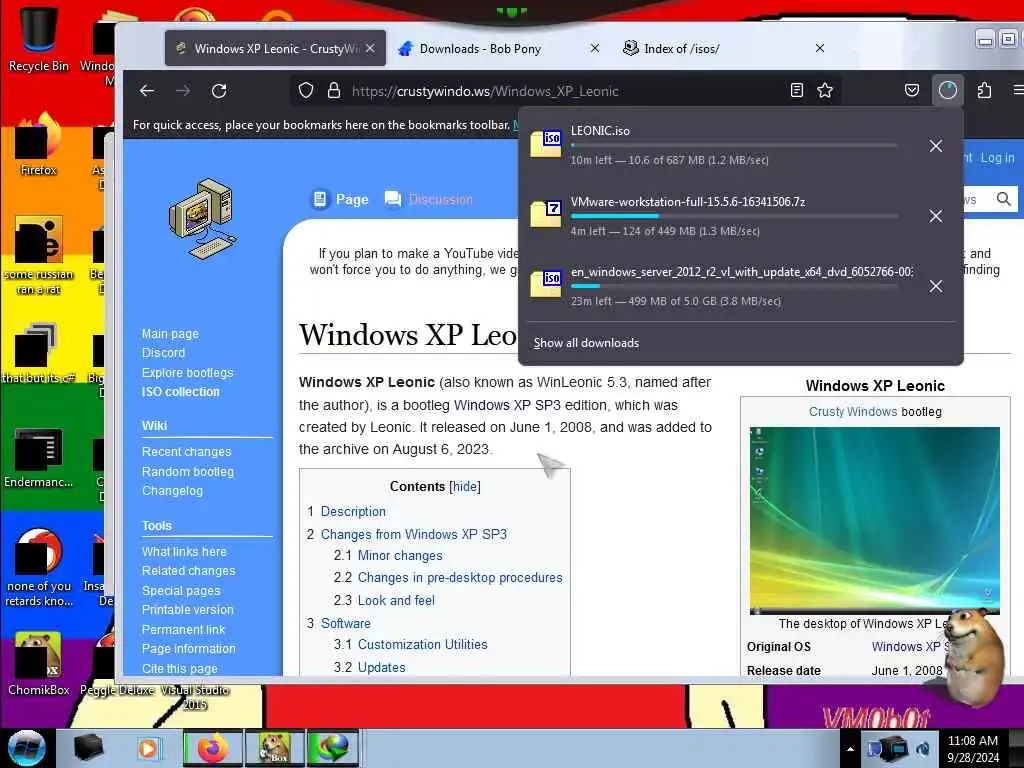
Task: Jump to Customization Utilities section
Action: pyautogui.click(x=423, y=645)
